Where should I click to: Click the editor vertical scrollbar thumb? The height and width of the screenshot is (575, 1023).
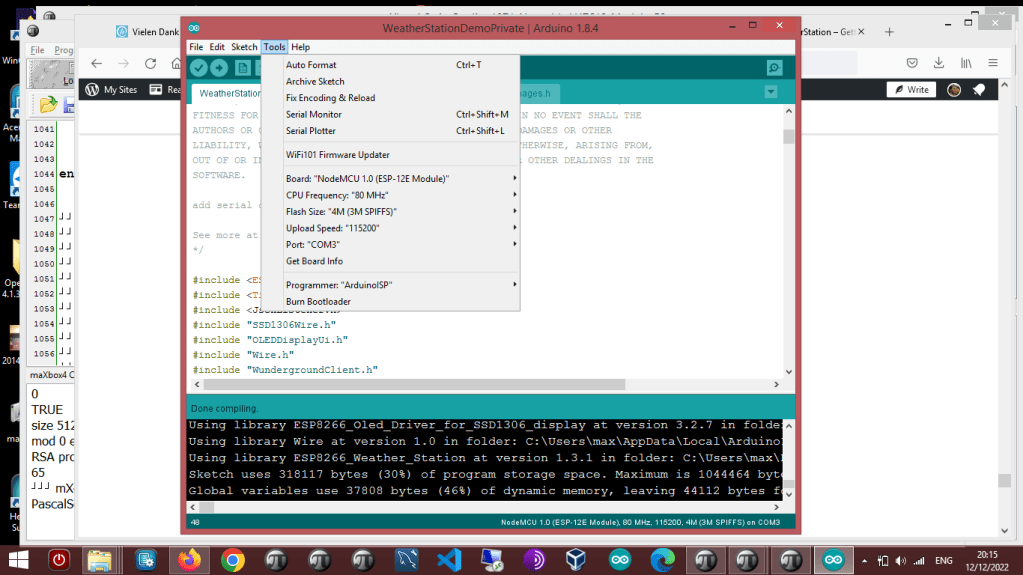pos(788,137)
